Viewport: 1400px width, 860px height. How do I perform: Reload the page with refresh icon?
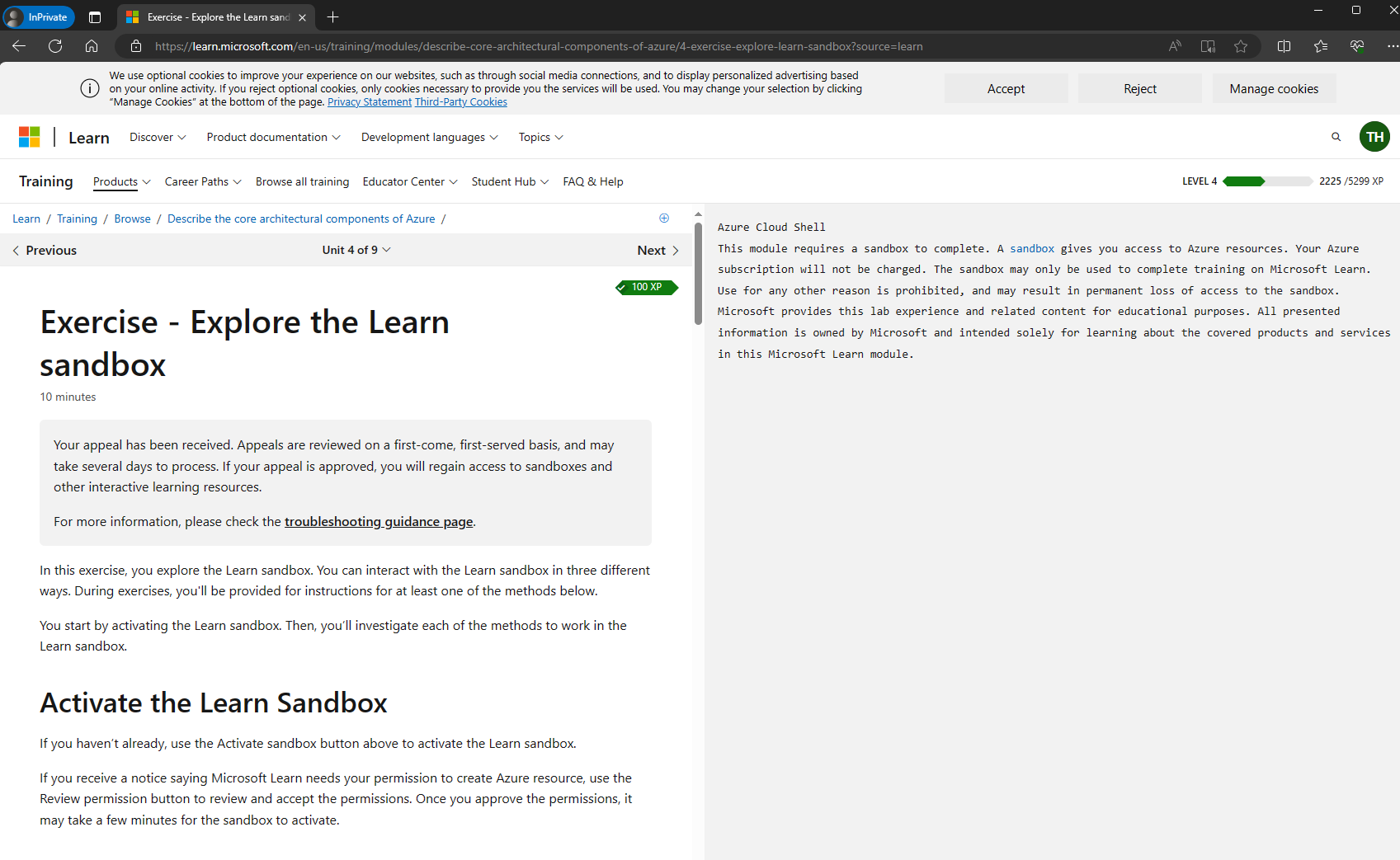(x=55, y=46)
